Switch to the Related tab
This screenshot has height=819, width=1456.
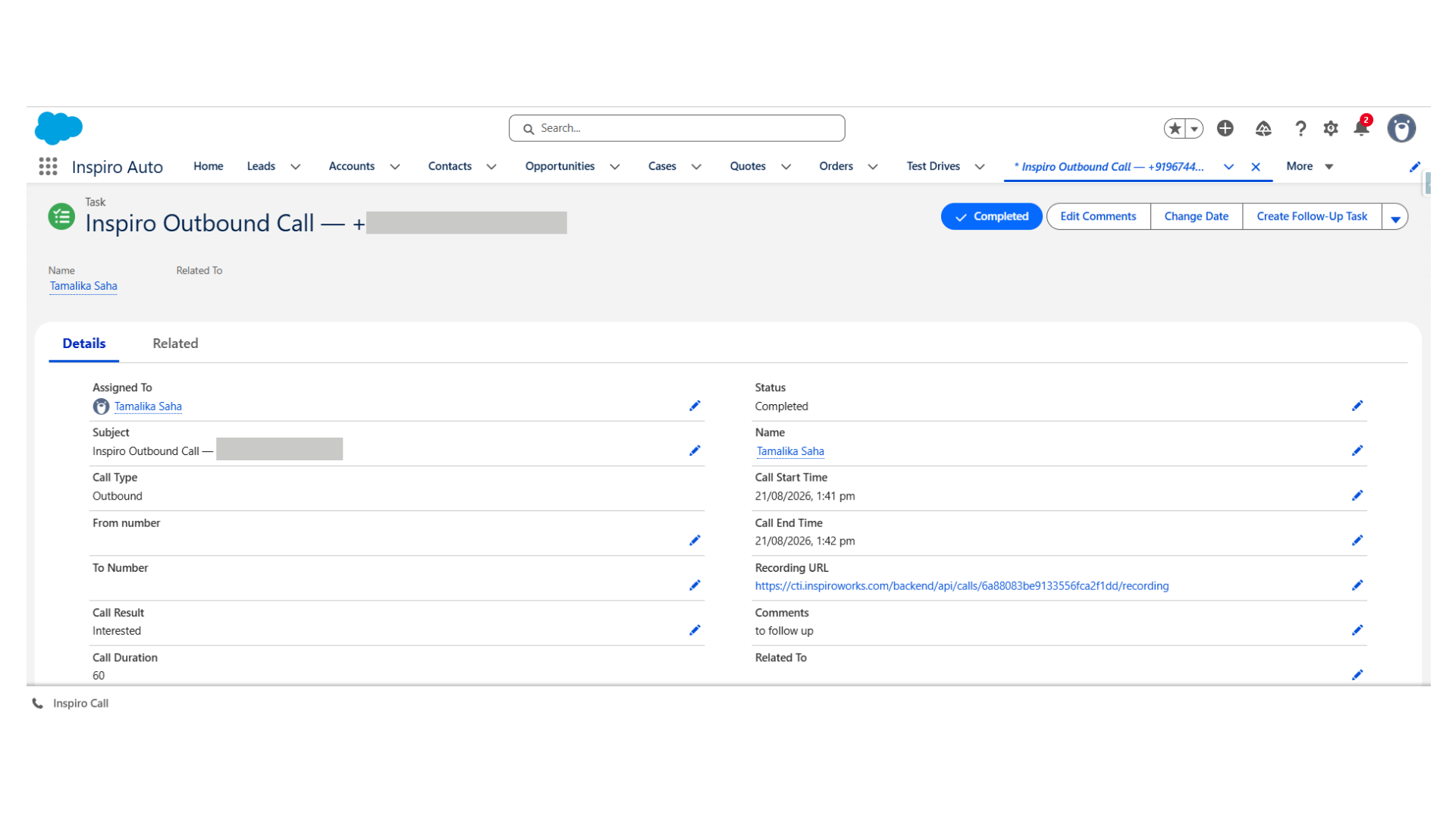coord(175,344)
